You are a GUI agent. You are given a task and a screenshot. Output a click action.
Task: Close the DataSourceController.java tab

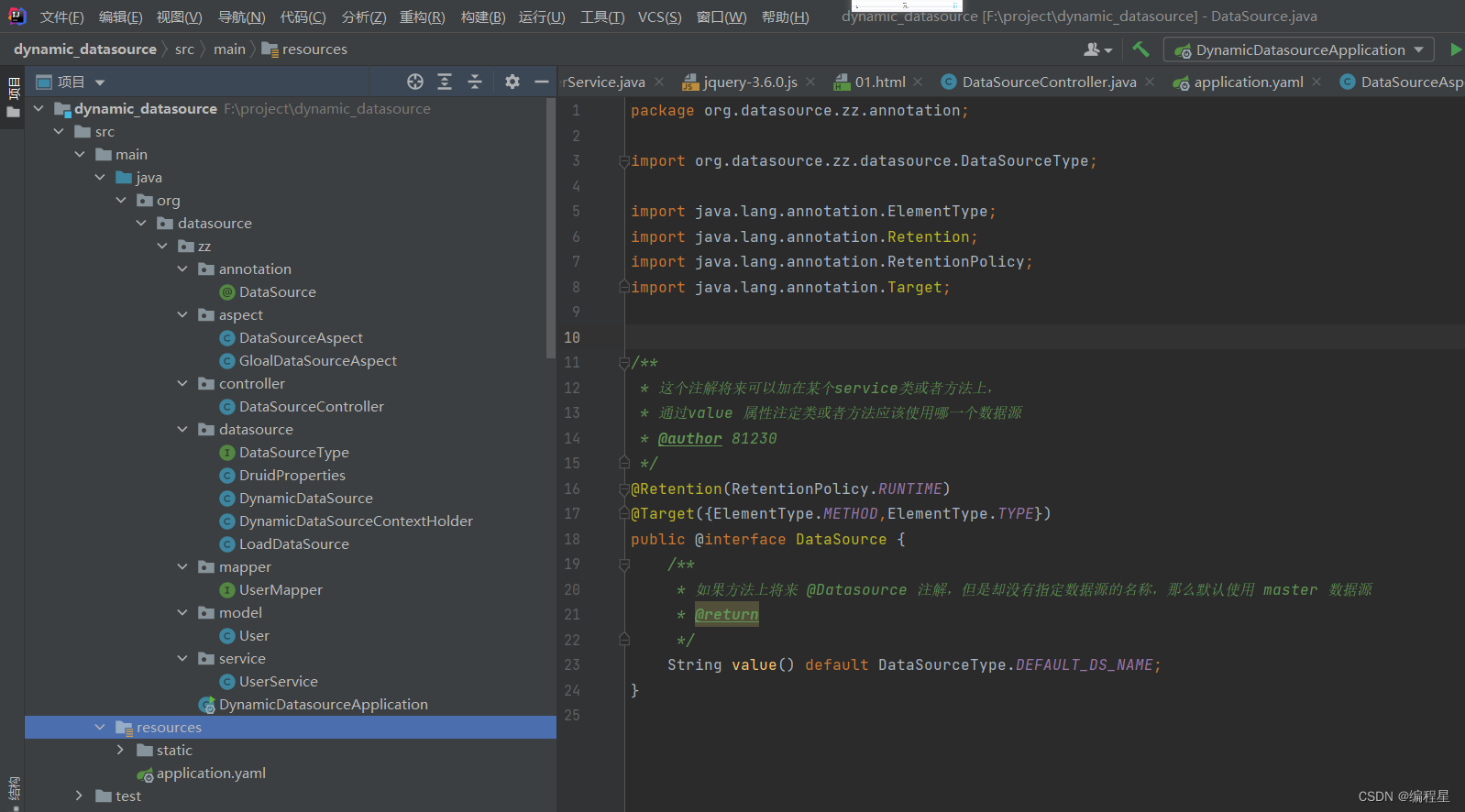pyautogui.click(x=1150, y=82)
